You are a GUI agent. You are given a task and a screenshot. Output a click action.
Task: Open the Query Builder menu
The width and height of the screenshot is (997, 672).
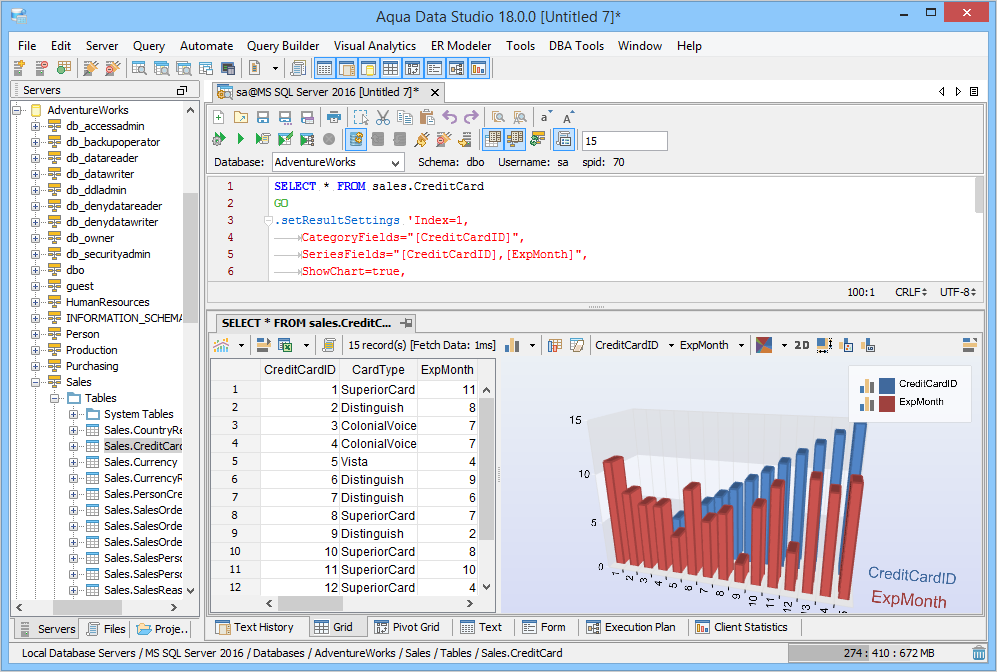click(x=283, y=46)
